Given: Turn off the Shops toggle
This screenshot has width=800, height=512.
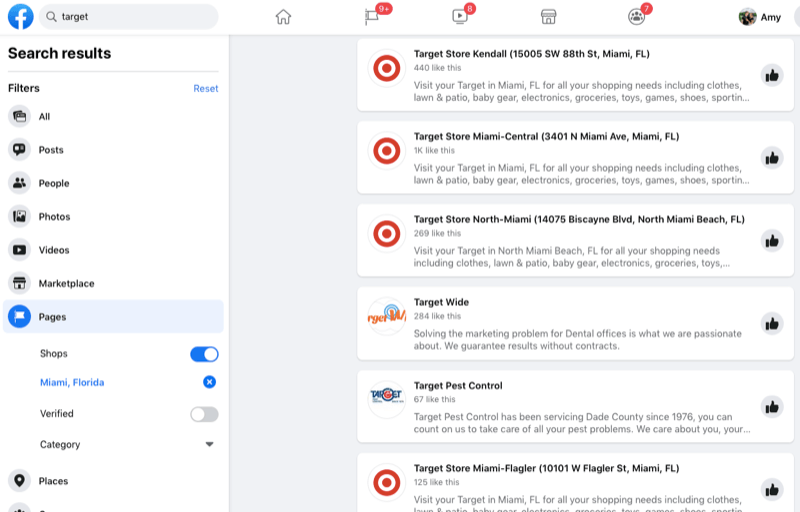Looking at the screenshot, I should click(x=204, y=354).
